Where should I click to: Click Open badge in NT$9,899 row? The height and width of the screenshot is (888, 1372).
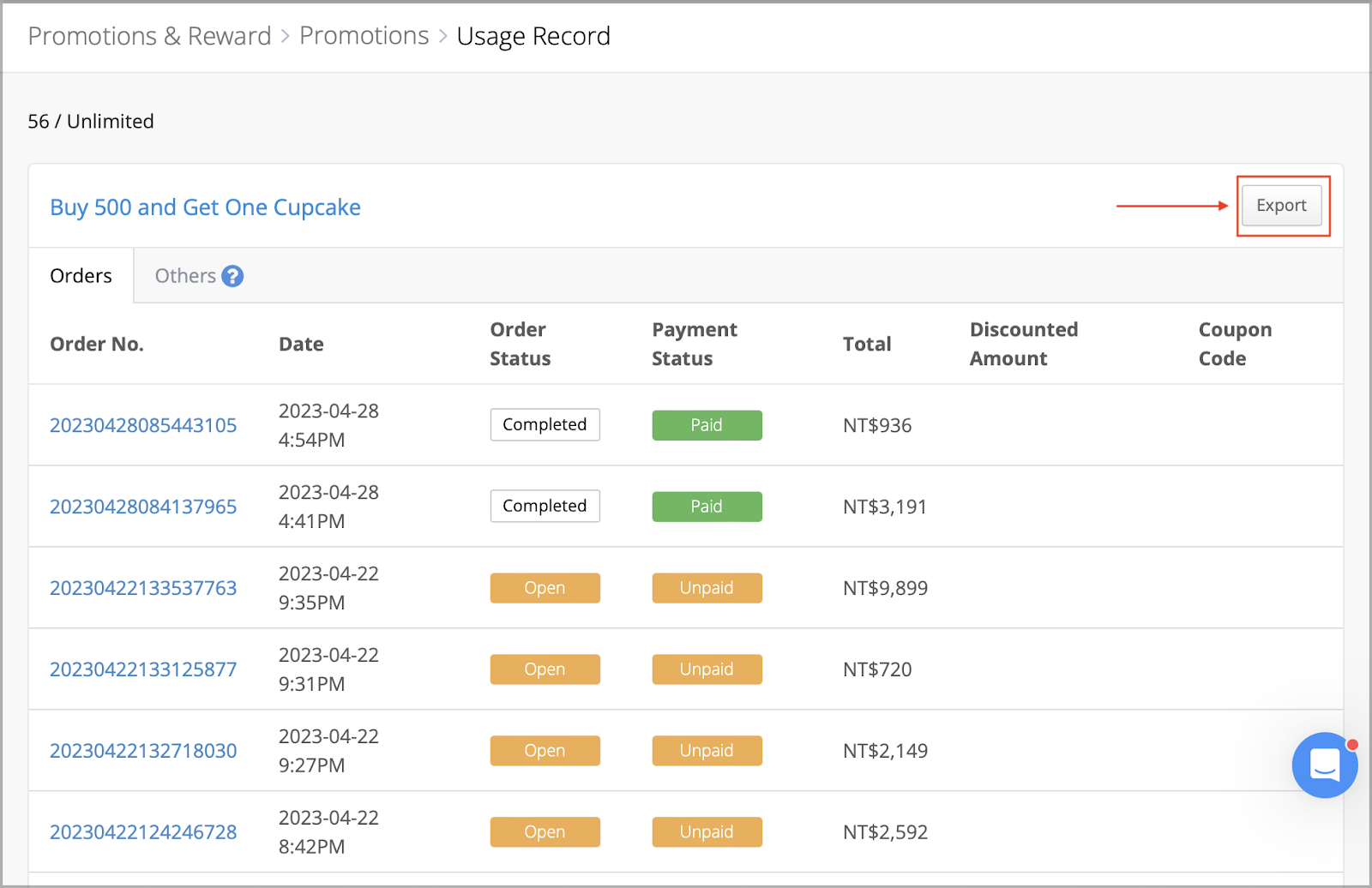click(x=545, y=588)
